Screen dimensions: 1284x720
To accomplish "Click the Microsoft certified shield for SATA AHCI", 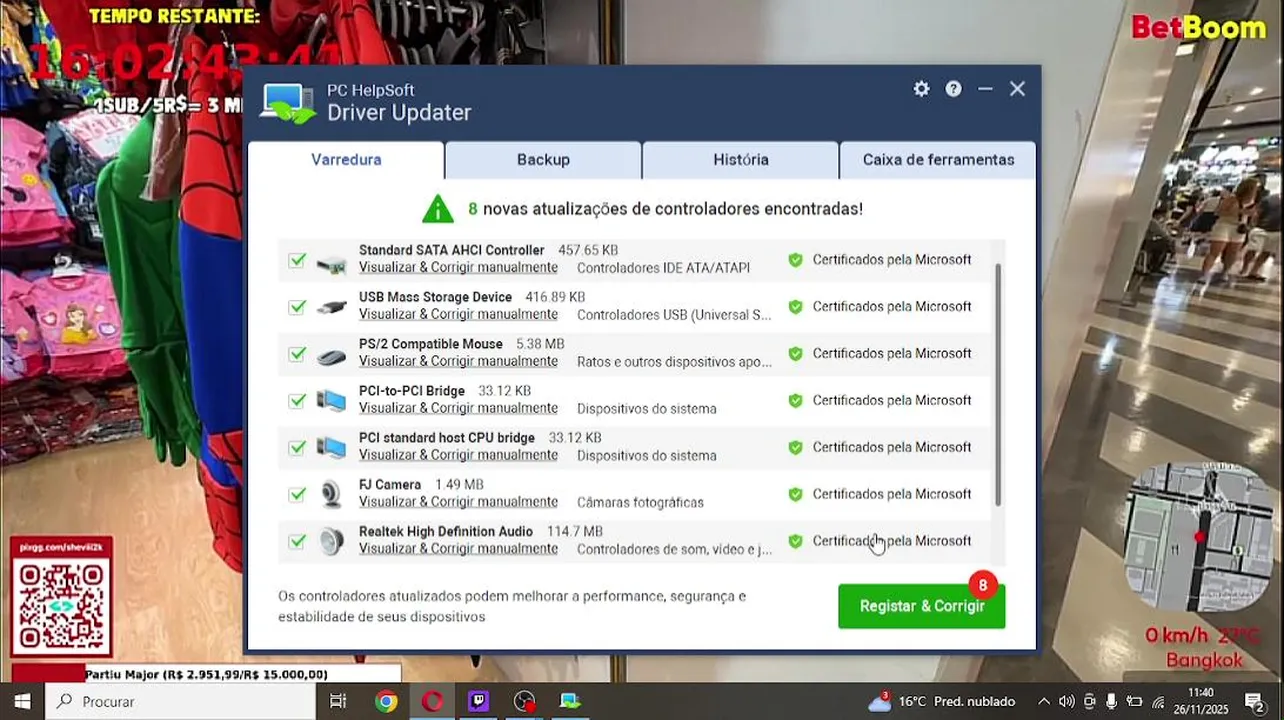I will click(x=795, y=260).
